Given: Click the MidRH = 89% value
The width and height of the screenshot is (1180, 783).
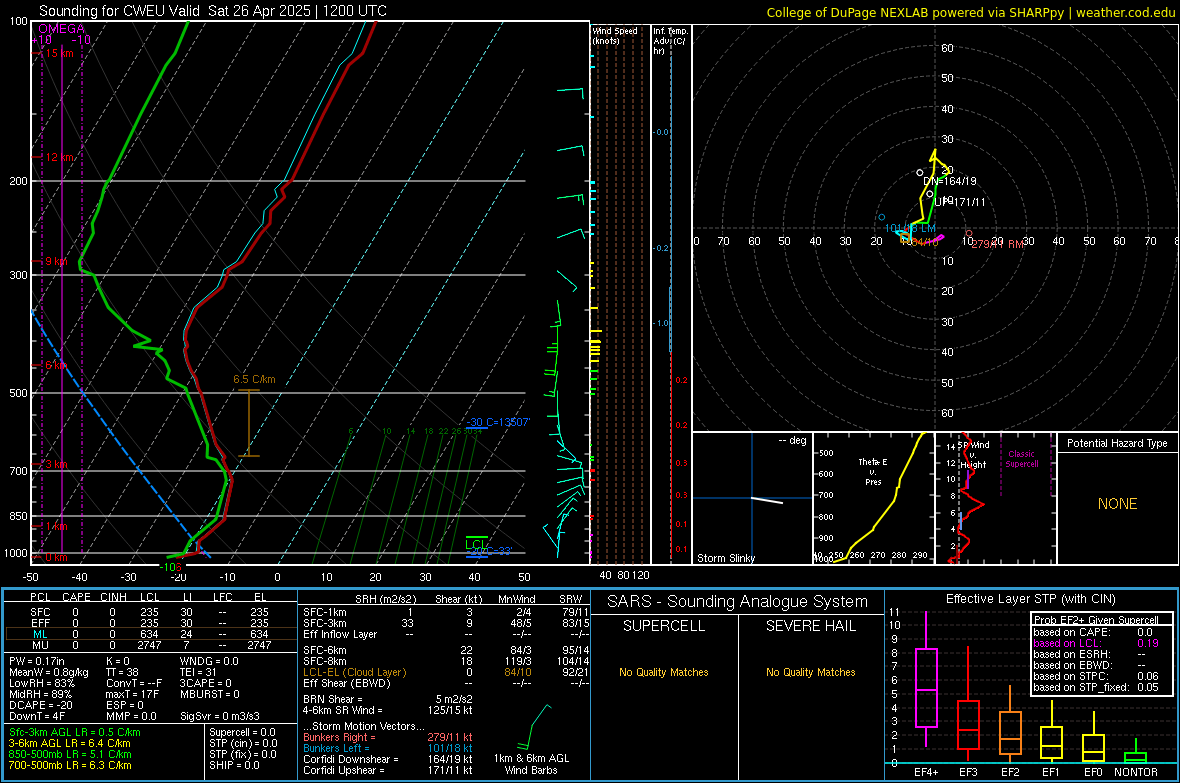Looking at the screenshot, I should 41,694.
